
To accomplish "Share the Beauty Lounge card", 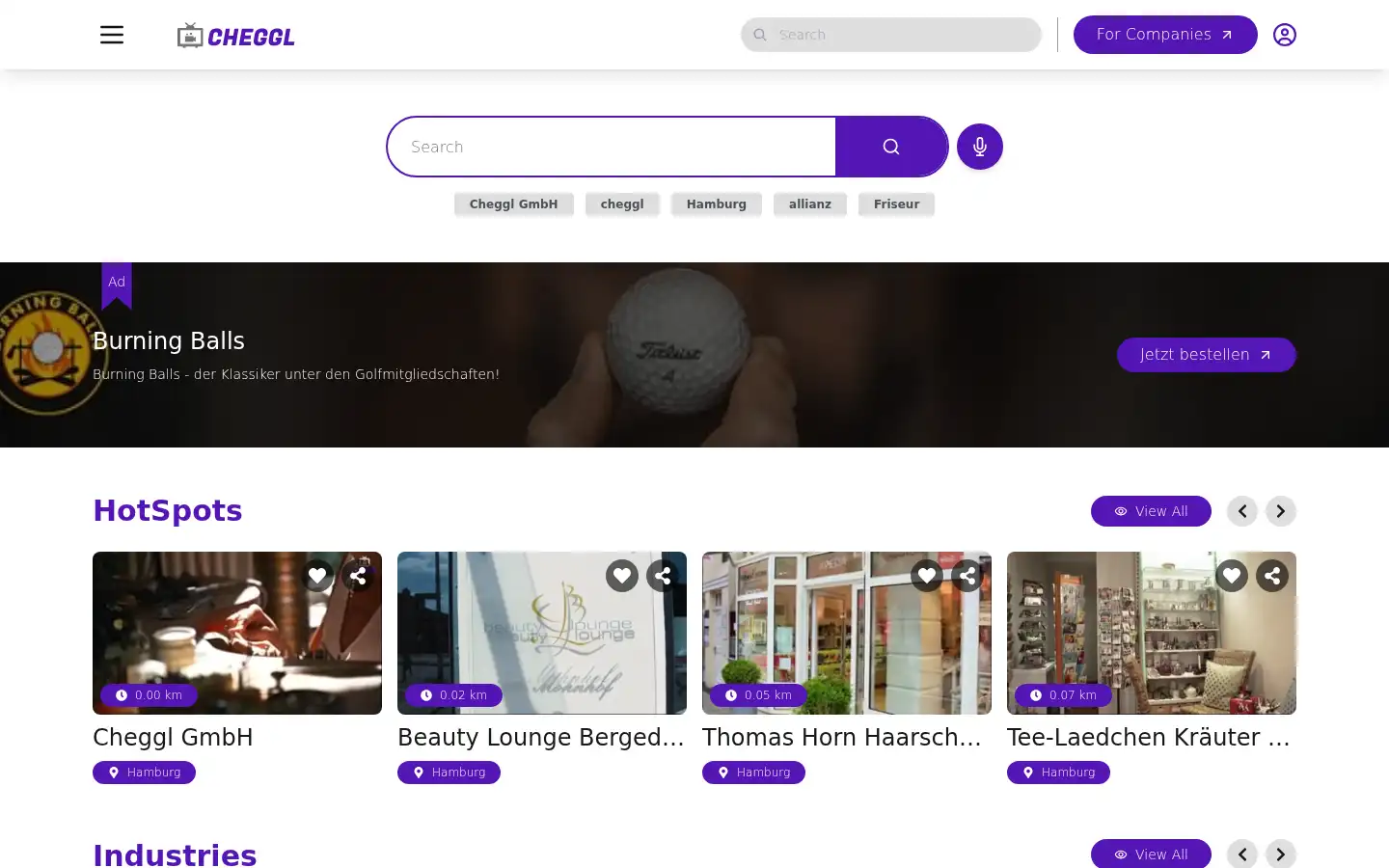I will click(x=663, y=576).
